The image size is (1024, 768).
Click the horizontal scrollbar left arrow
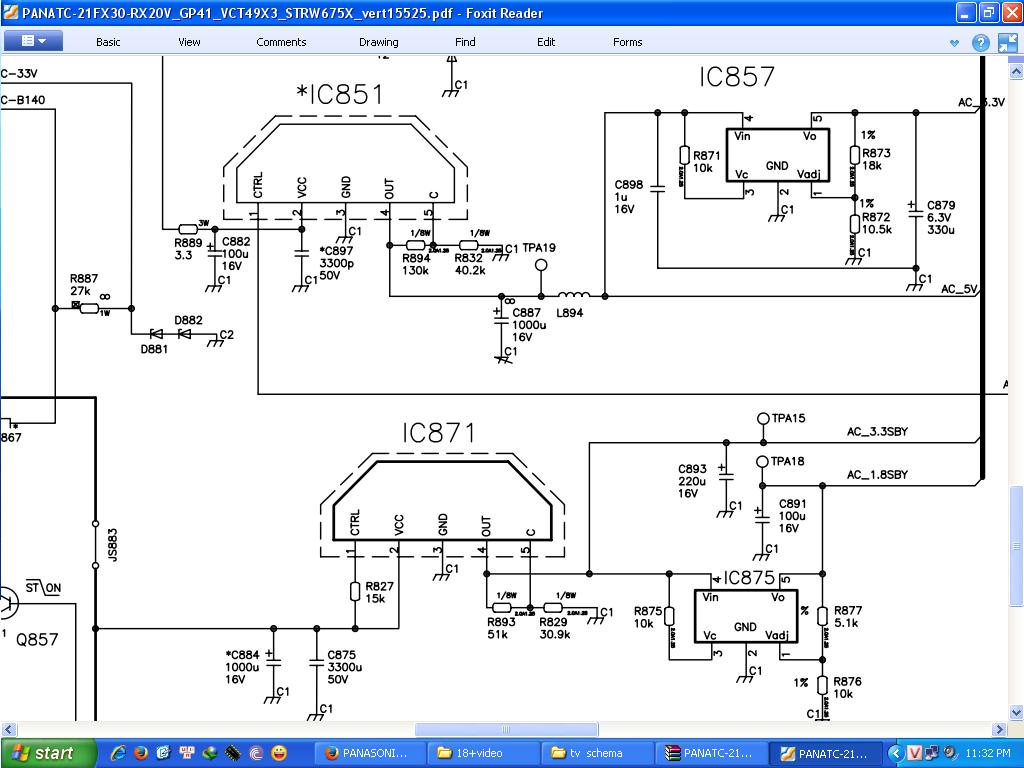8,729
